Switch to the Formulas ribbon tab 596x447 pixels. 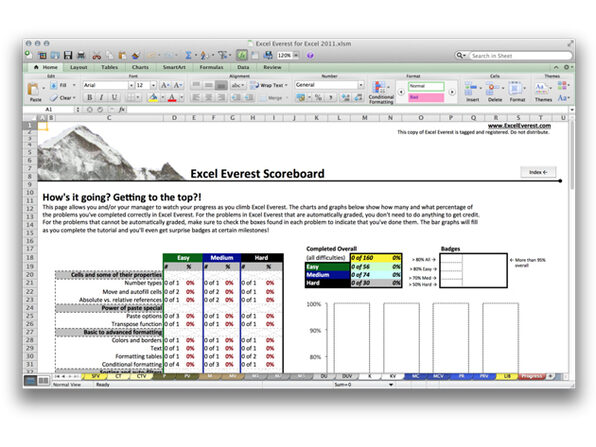coord(211,67)
